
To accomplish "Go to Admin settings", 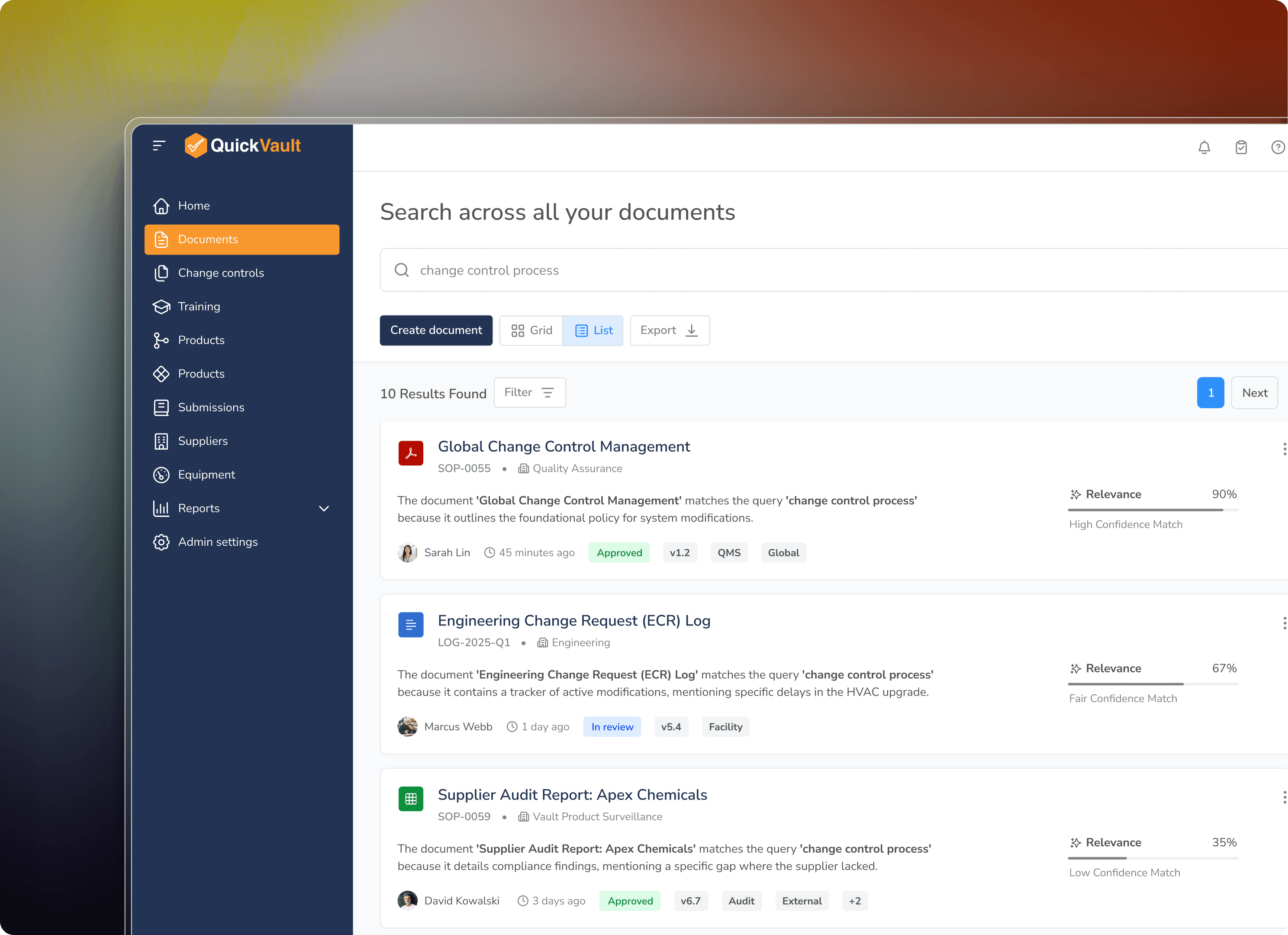I will (x=218, y=542).
